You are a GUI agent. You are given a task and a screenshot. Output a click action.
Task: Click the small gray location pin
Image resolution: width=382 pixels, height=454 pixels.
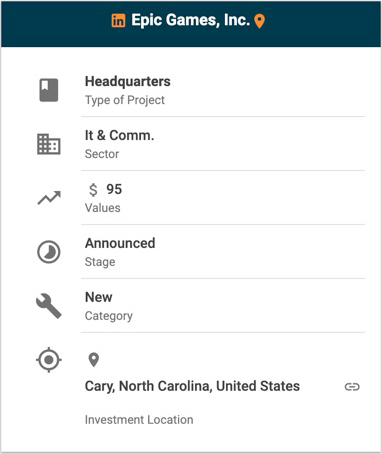(94, 360)
